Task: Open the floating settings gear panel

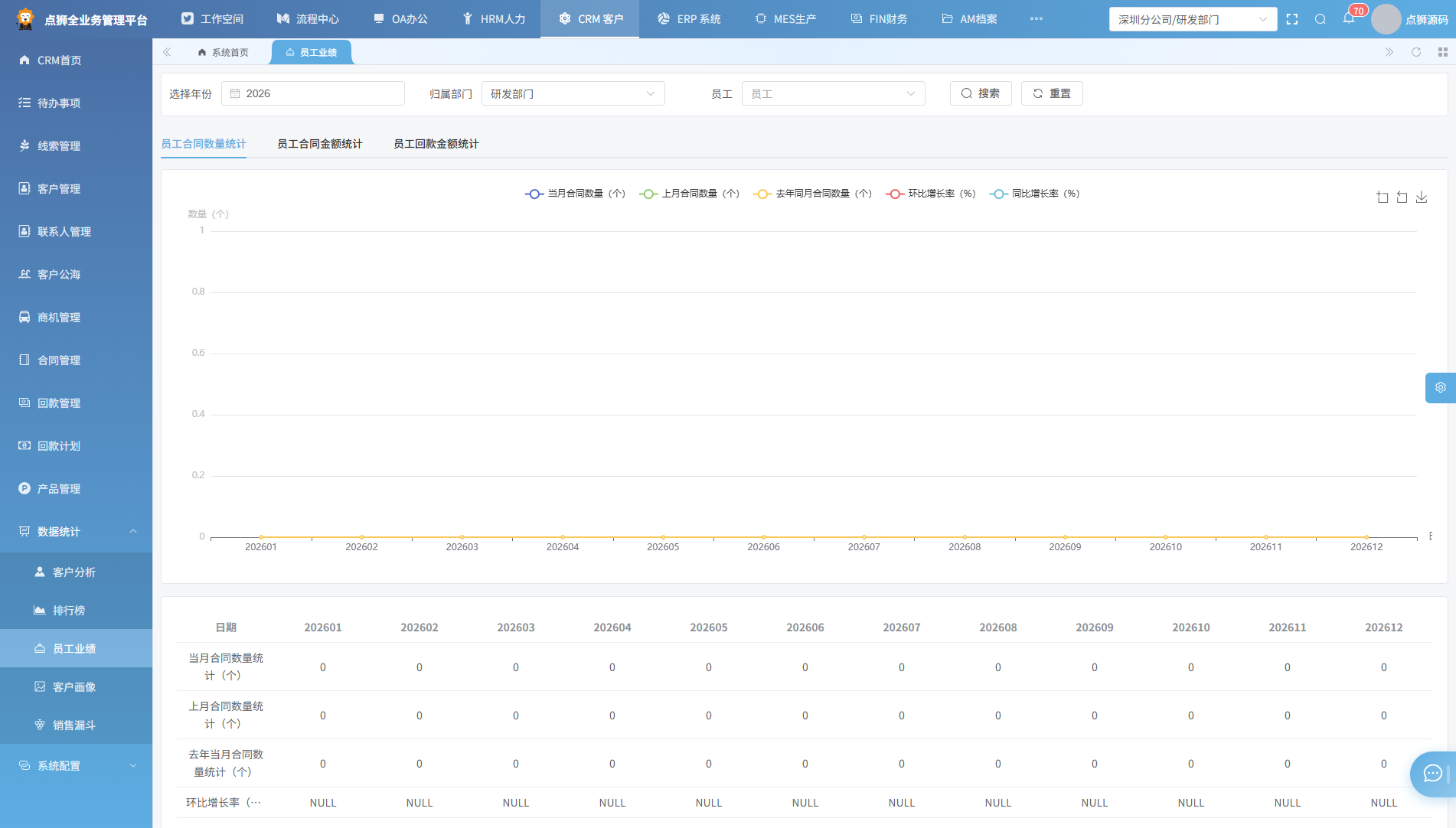Action: pos(1441,388)
